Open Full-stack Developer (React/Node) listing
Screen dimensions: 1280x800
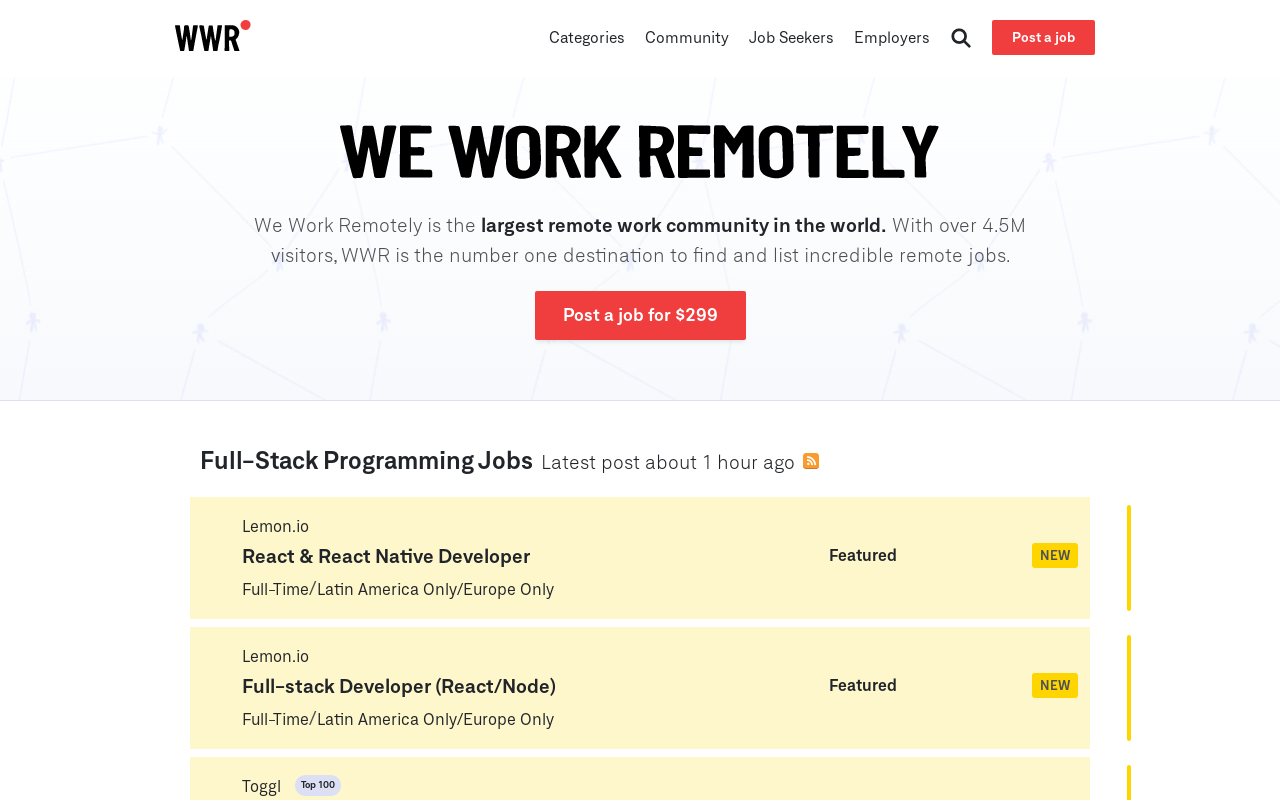point(640,688)
